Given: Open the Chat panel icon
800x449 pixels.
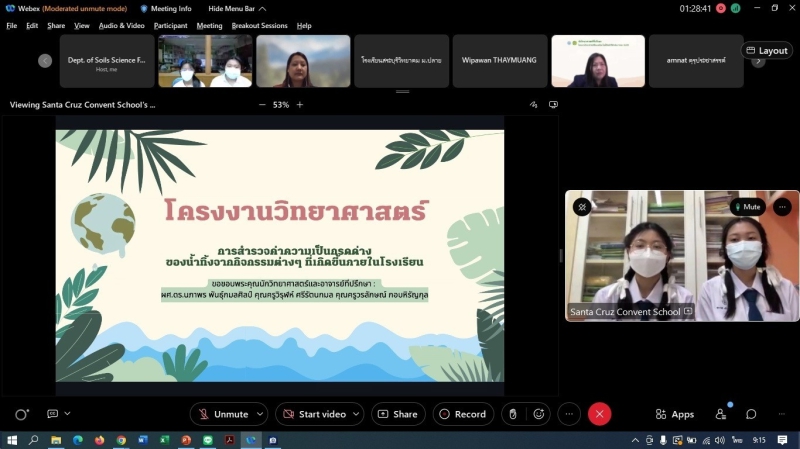Looking at the screenshot, I should (x=751, y=414).
